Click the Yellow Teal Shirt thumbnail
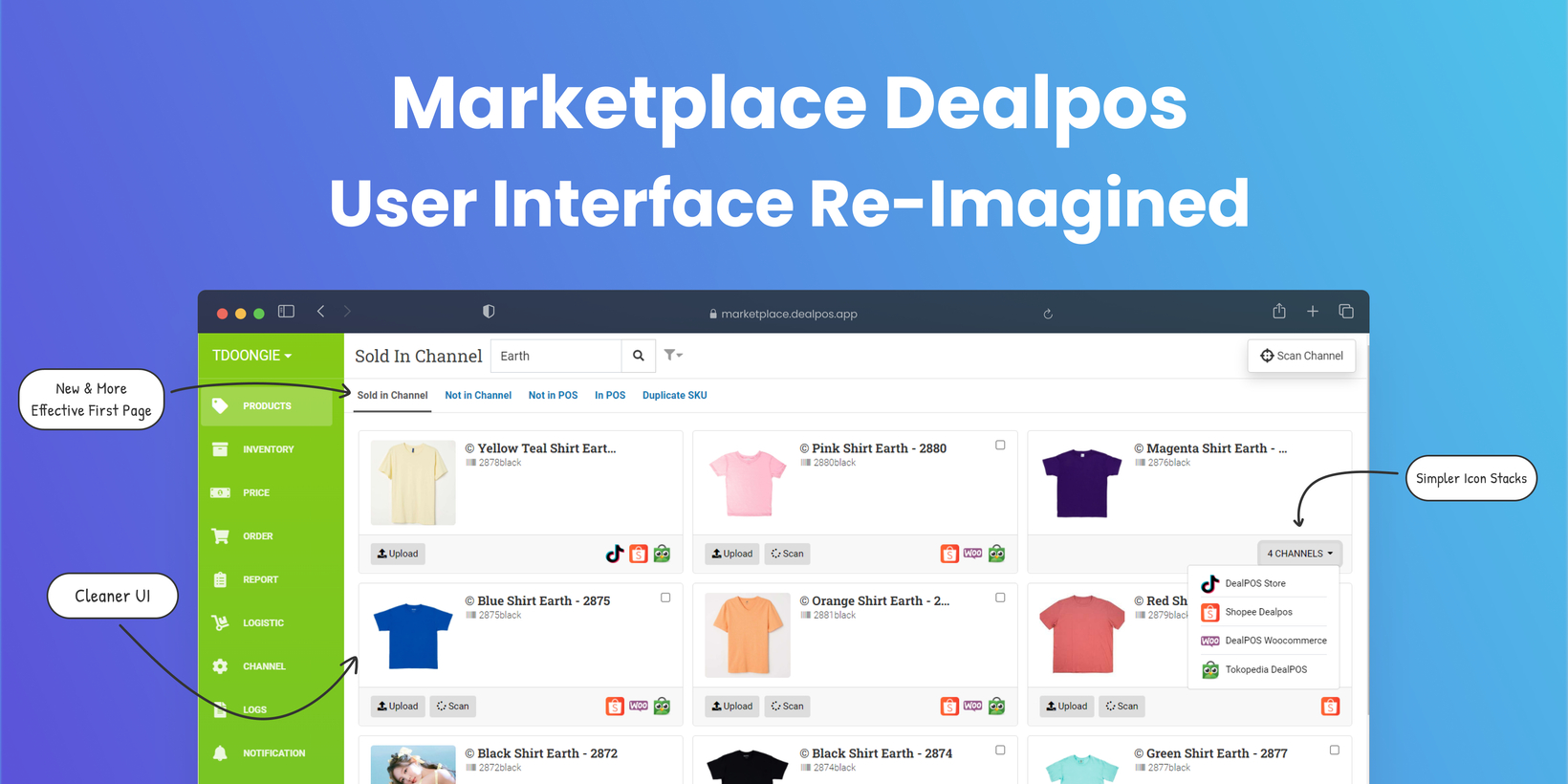The height and width of the screenshot is (784, 1568). [413, 482]
